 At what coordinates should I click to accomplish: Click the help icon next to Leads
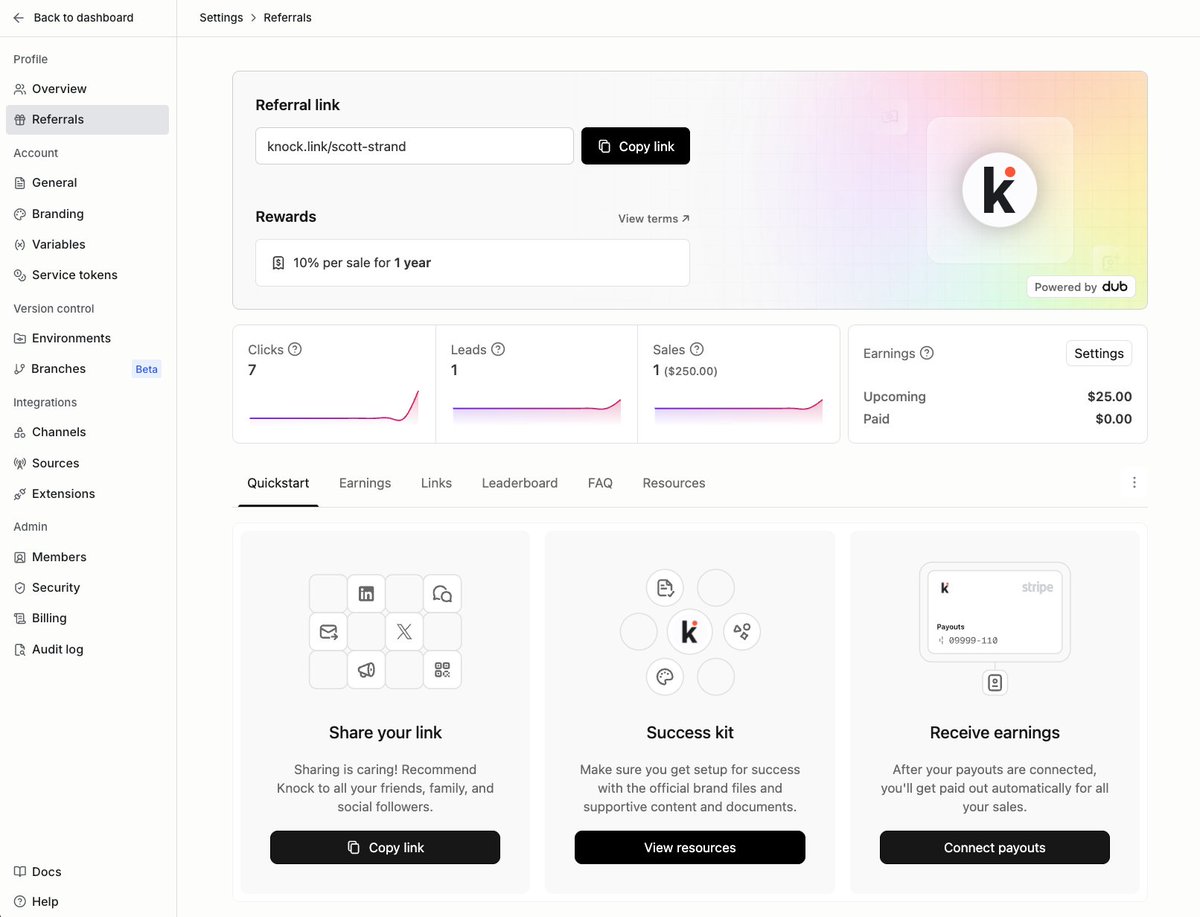[498, 349]
